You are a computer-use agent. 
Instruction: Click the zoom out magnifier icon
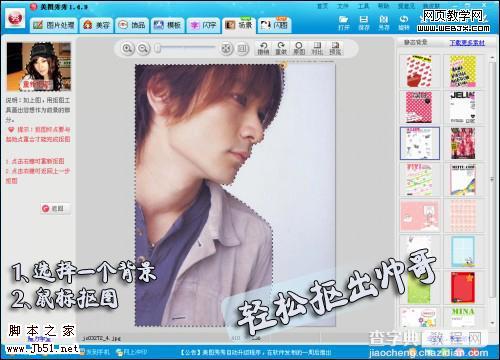point(143,49)
